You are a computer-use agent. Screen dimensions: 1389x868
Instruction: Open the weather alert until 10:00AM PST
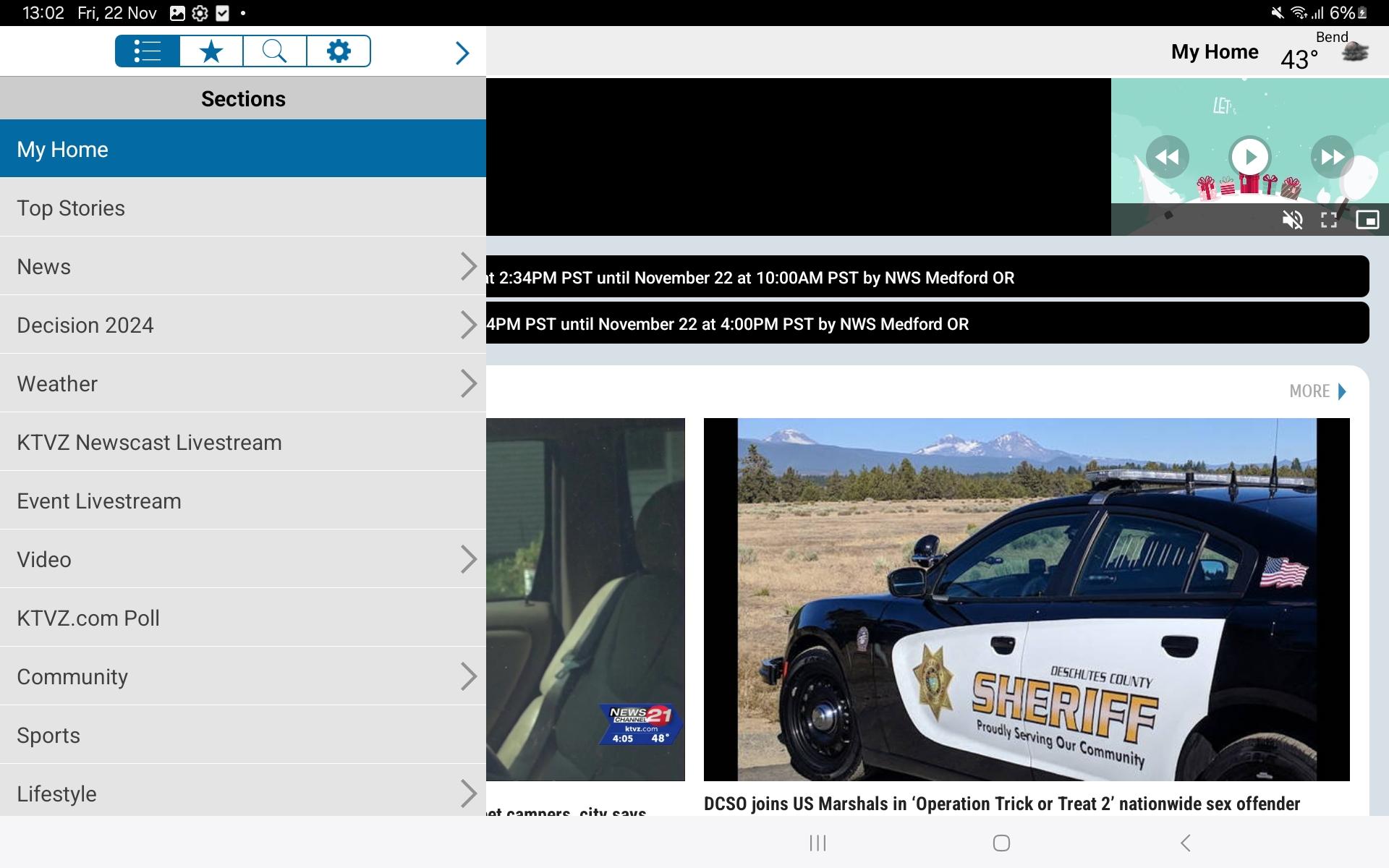click(927, 277)
